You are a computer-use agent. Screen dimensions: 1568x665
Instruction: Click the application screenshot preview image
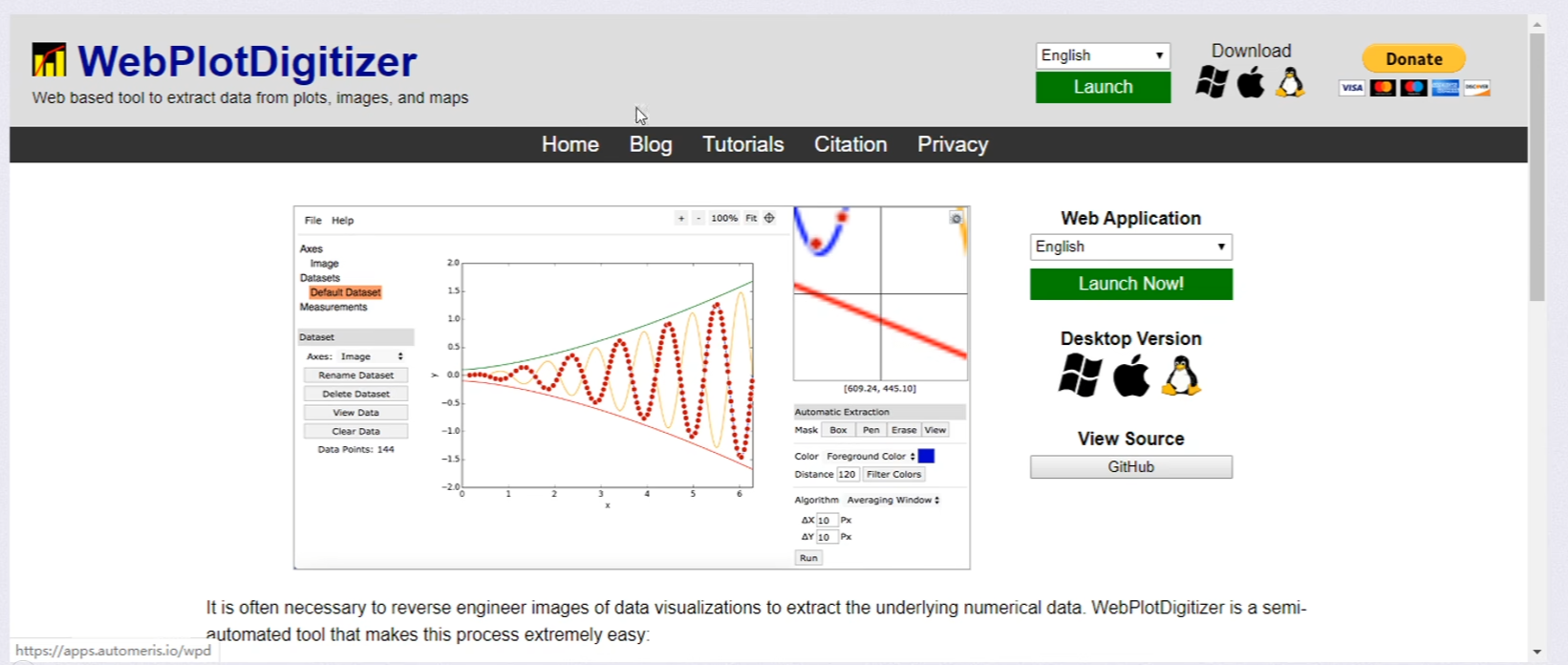631,387
